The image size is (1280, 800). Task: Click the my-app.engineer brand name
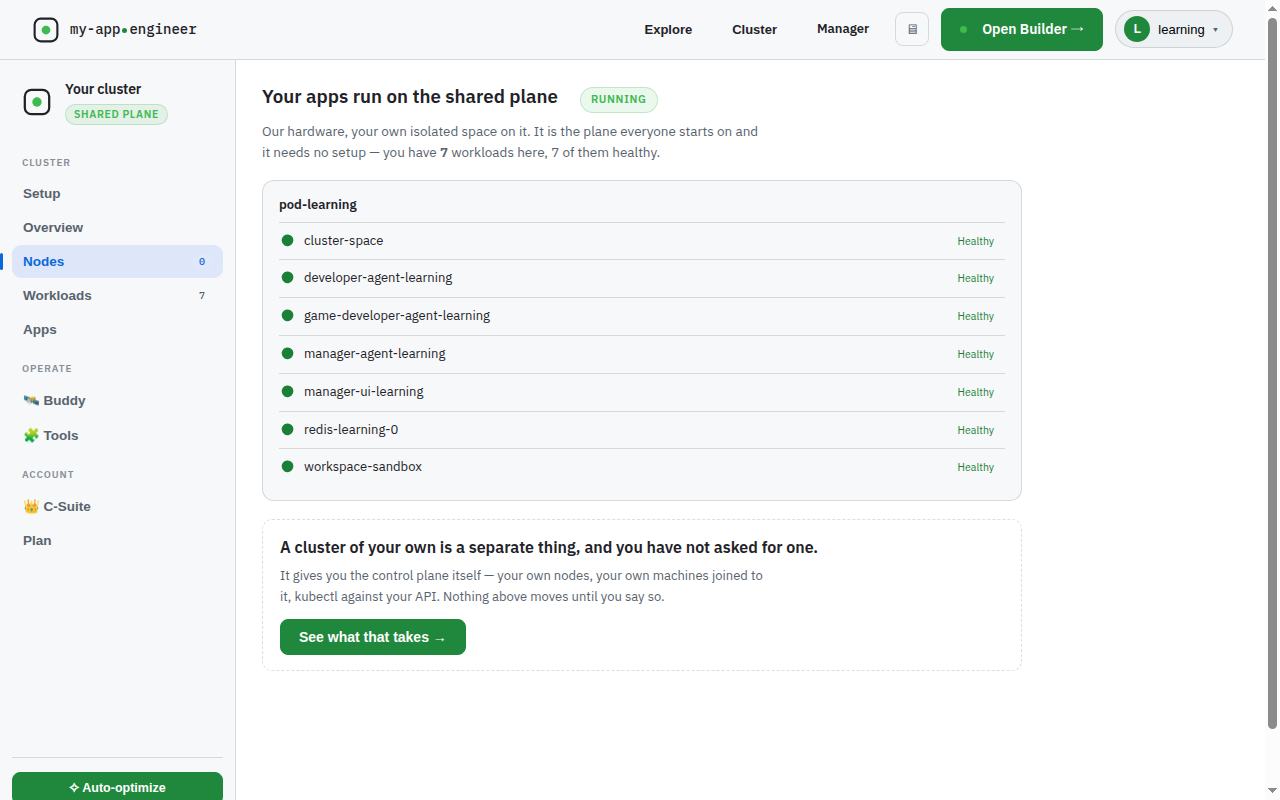[x=133, y=29]
